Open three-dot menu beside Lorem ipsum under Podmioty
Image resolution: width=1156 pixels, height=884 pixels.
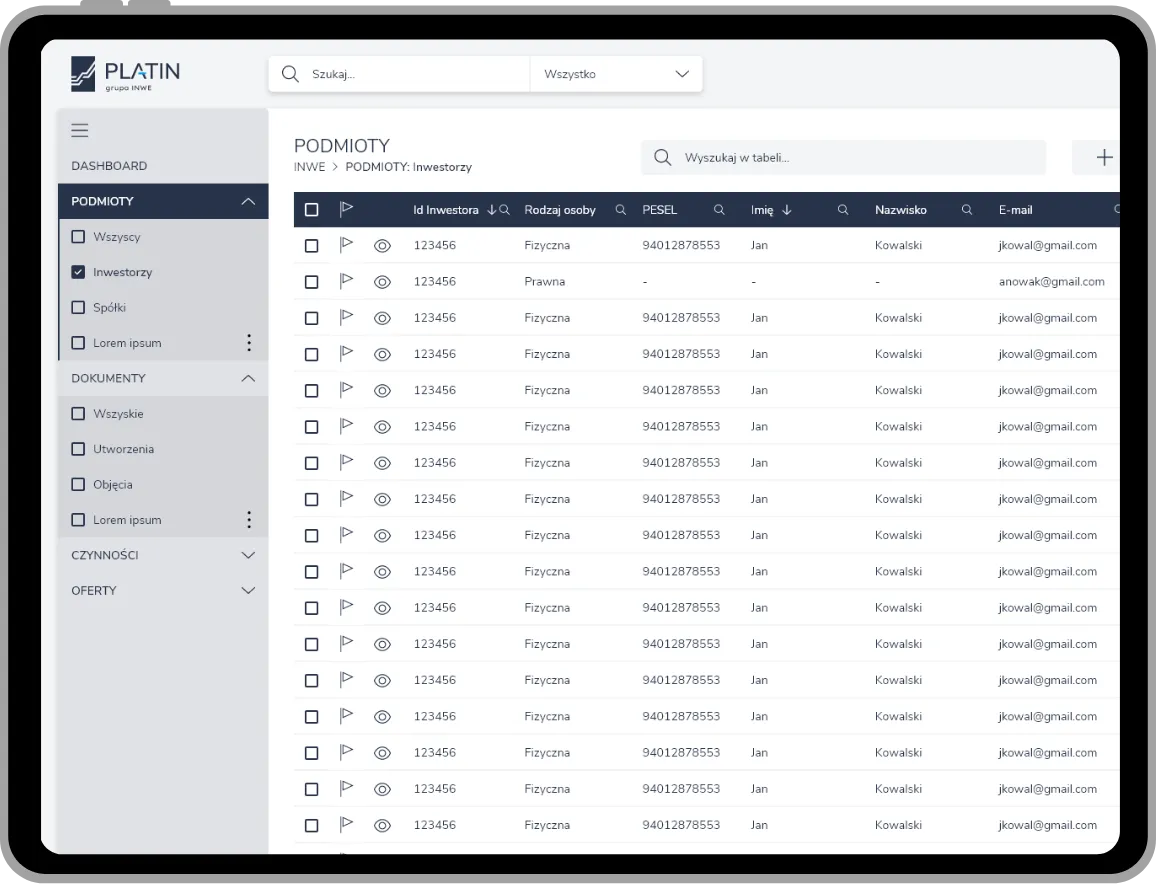click(x=249, y=343)
